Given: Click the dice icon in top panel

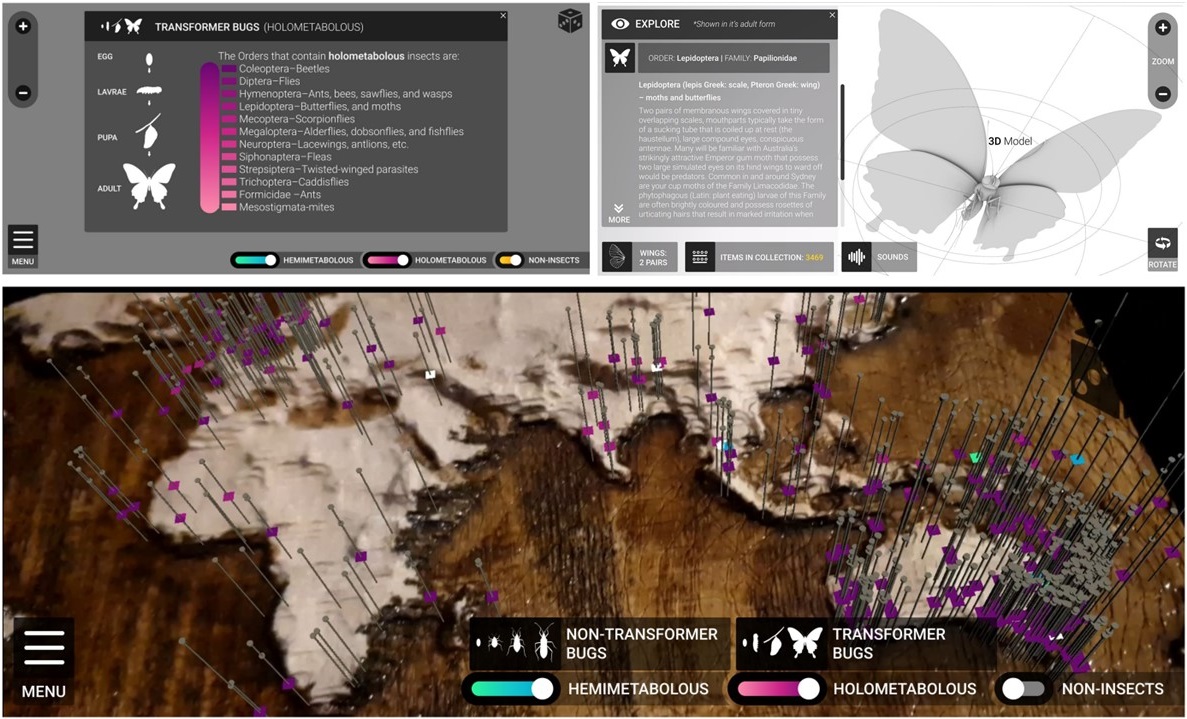Looking at the screenshot, I should pyautogui.click(x=570, y=20).
